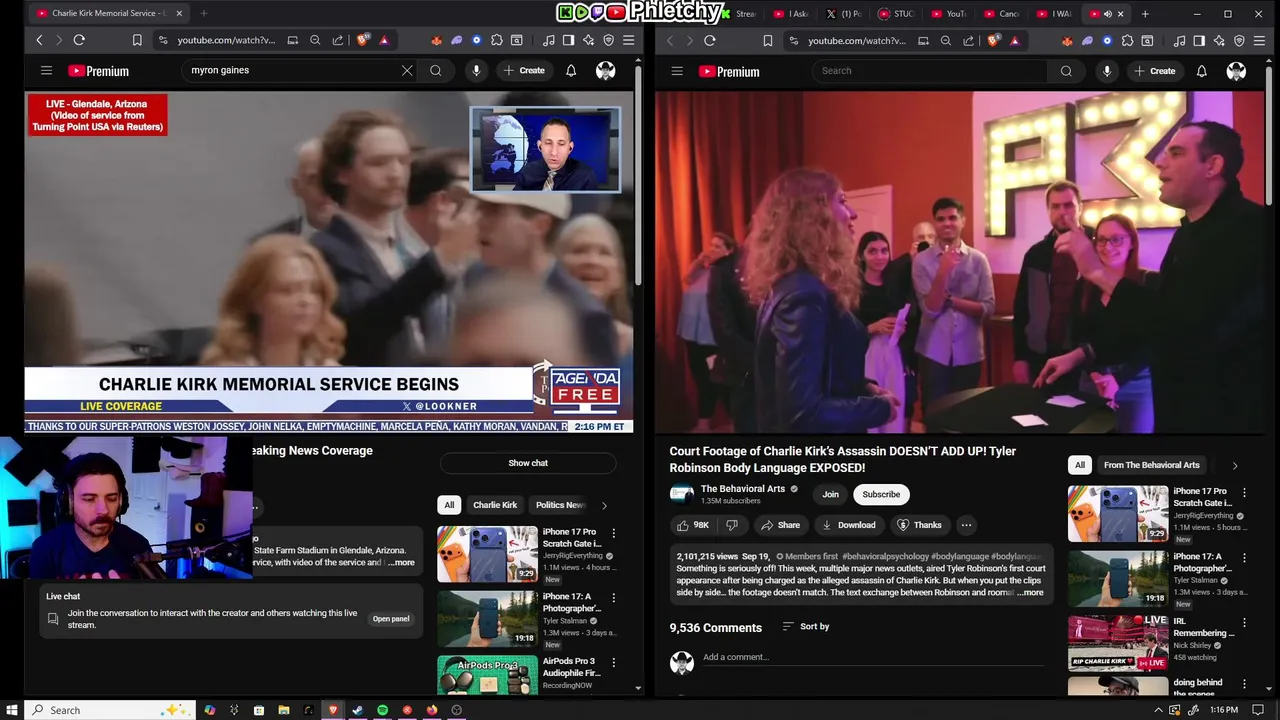The height and width of the screenshot is (720, 1280).
Task: Click Thanks button under right video
Action: pyautogui.click(x=919, y=525)
